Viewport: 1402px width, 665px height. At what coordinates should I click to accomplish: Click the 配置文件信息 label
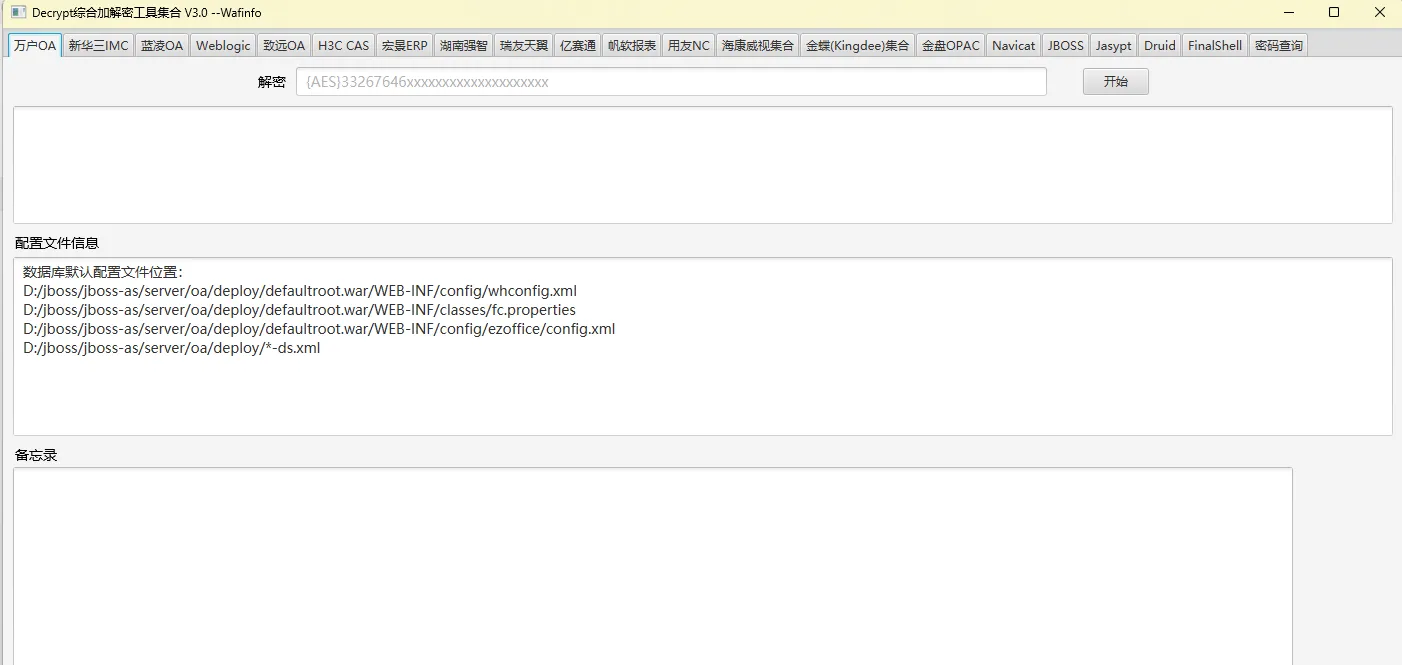tap(57, 243)
